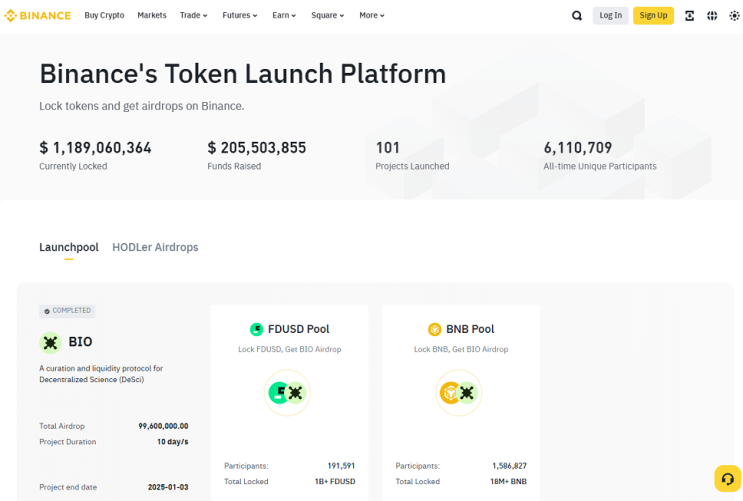This screenshot has width=743, height=501.
Task: Open the app download QR icon
Action: point(689,16)
